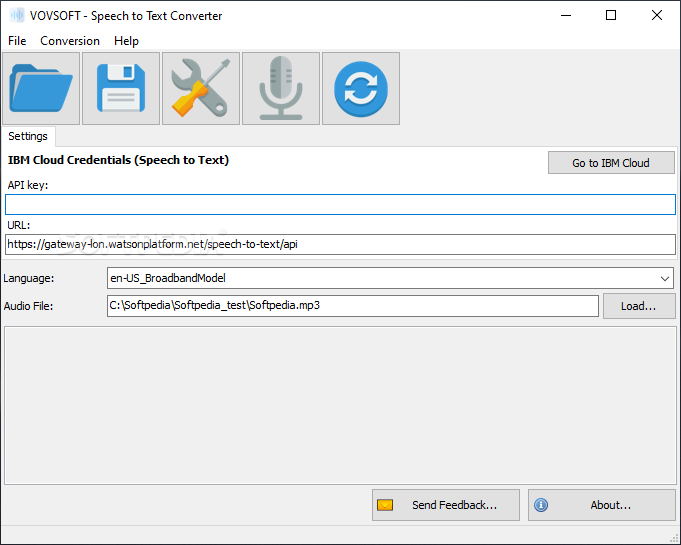Open the Conversion menu

pyautogui.click(x=70, y=41)
